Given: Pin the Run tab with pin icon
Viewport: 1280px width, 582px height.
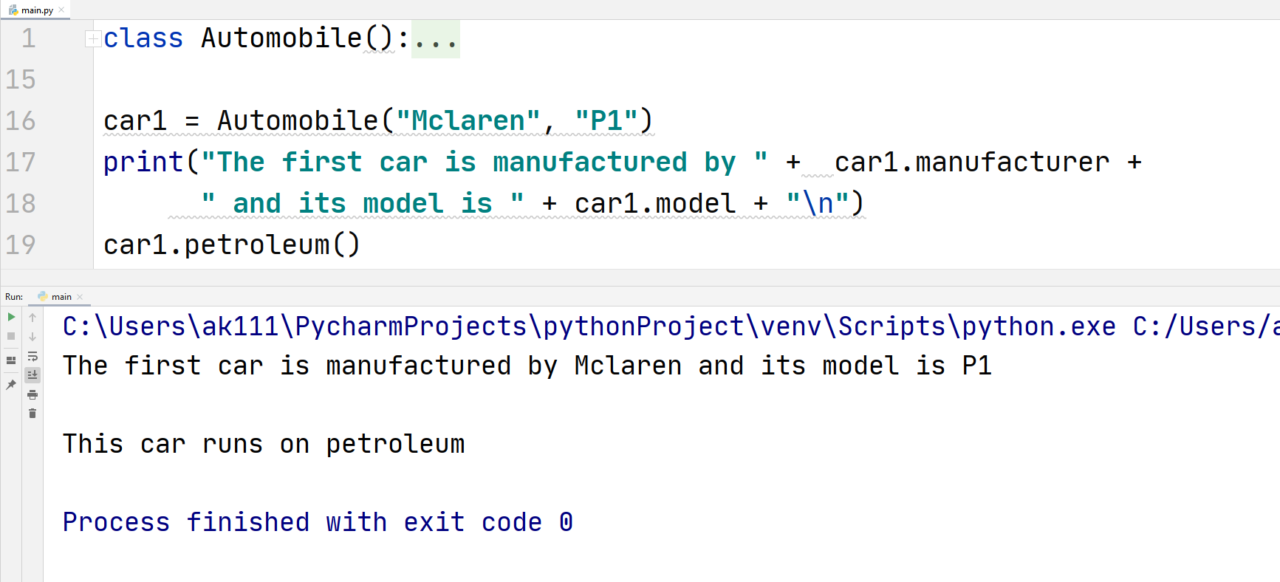Looking at the screenshot, I should coord(11,385).
